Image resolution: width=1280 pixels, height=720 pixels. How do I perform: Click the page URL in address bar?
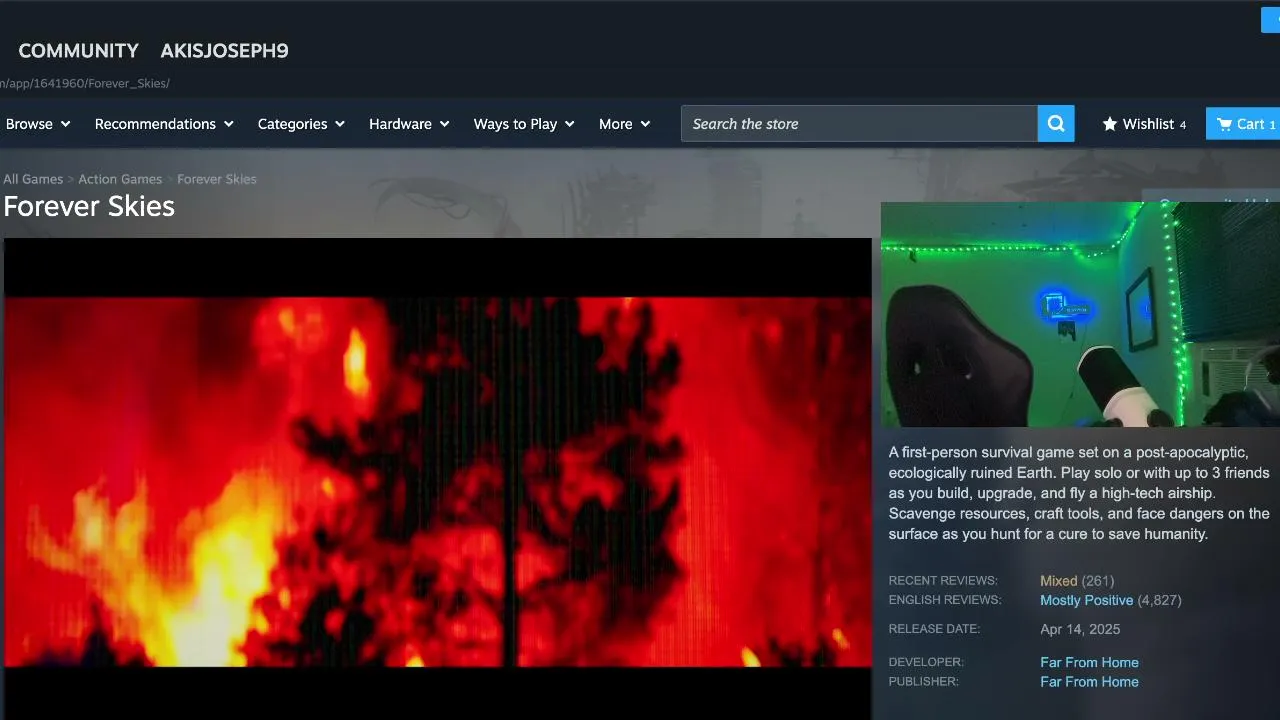coord(85,83)
